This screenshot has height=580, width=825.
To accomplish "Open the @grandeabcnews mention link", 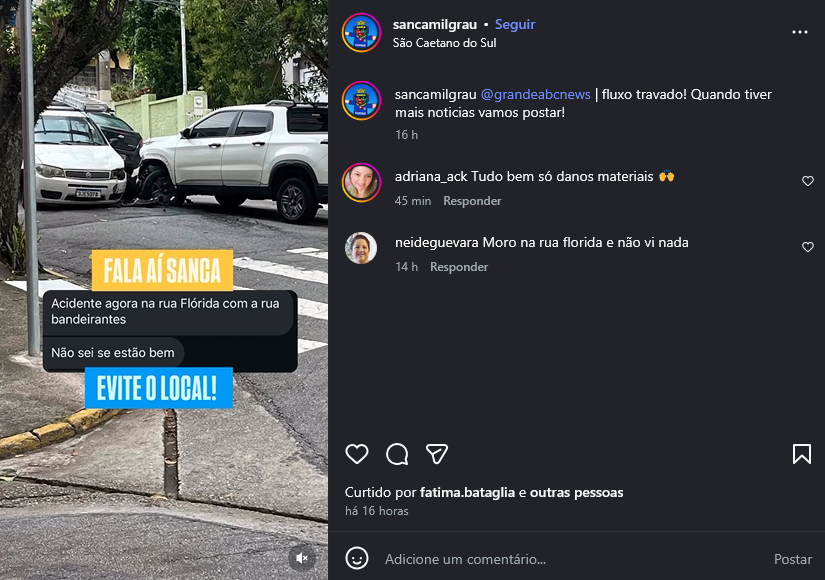I will click(x=536, y=94).
